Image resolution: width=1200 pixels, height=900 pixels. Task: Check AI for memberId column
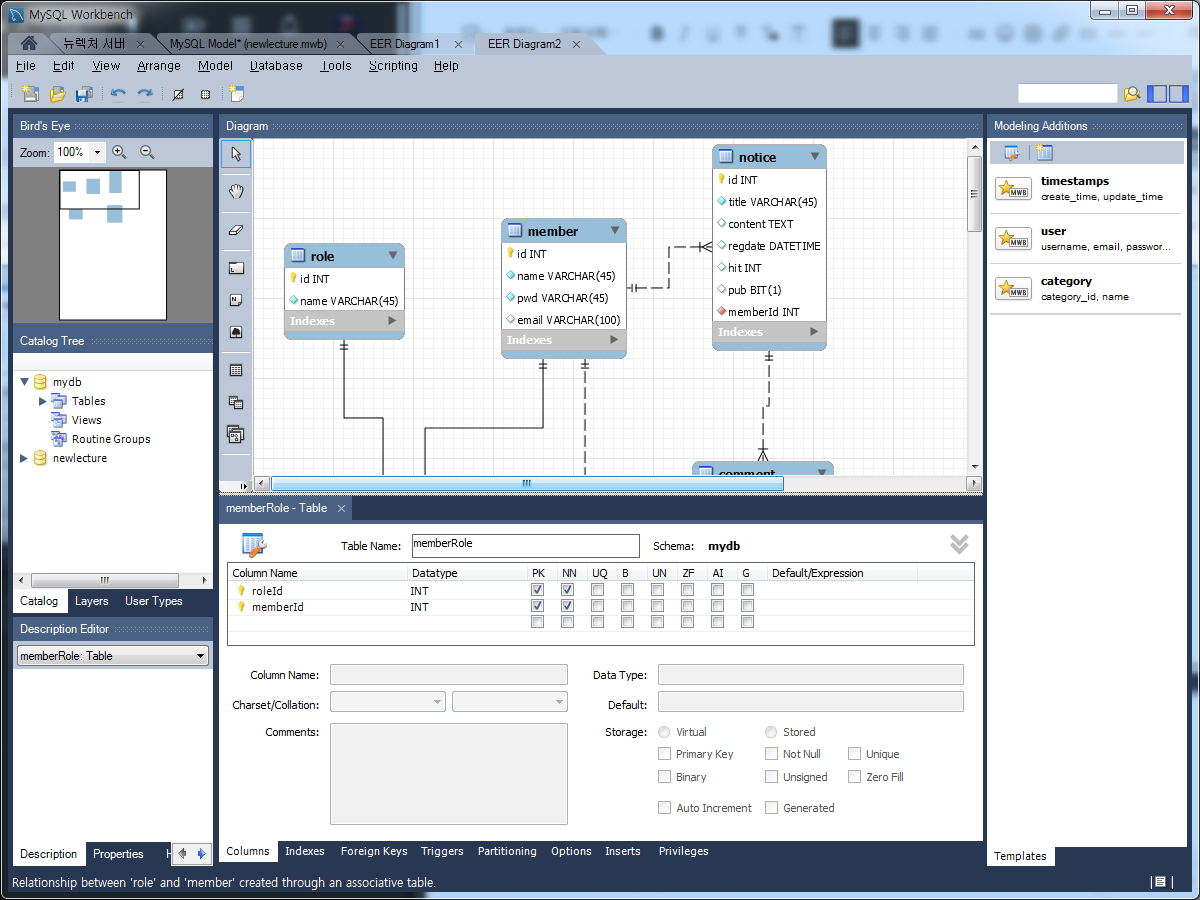click(x=718, y=606)
